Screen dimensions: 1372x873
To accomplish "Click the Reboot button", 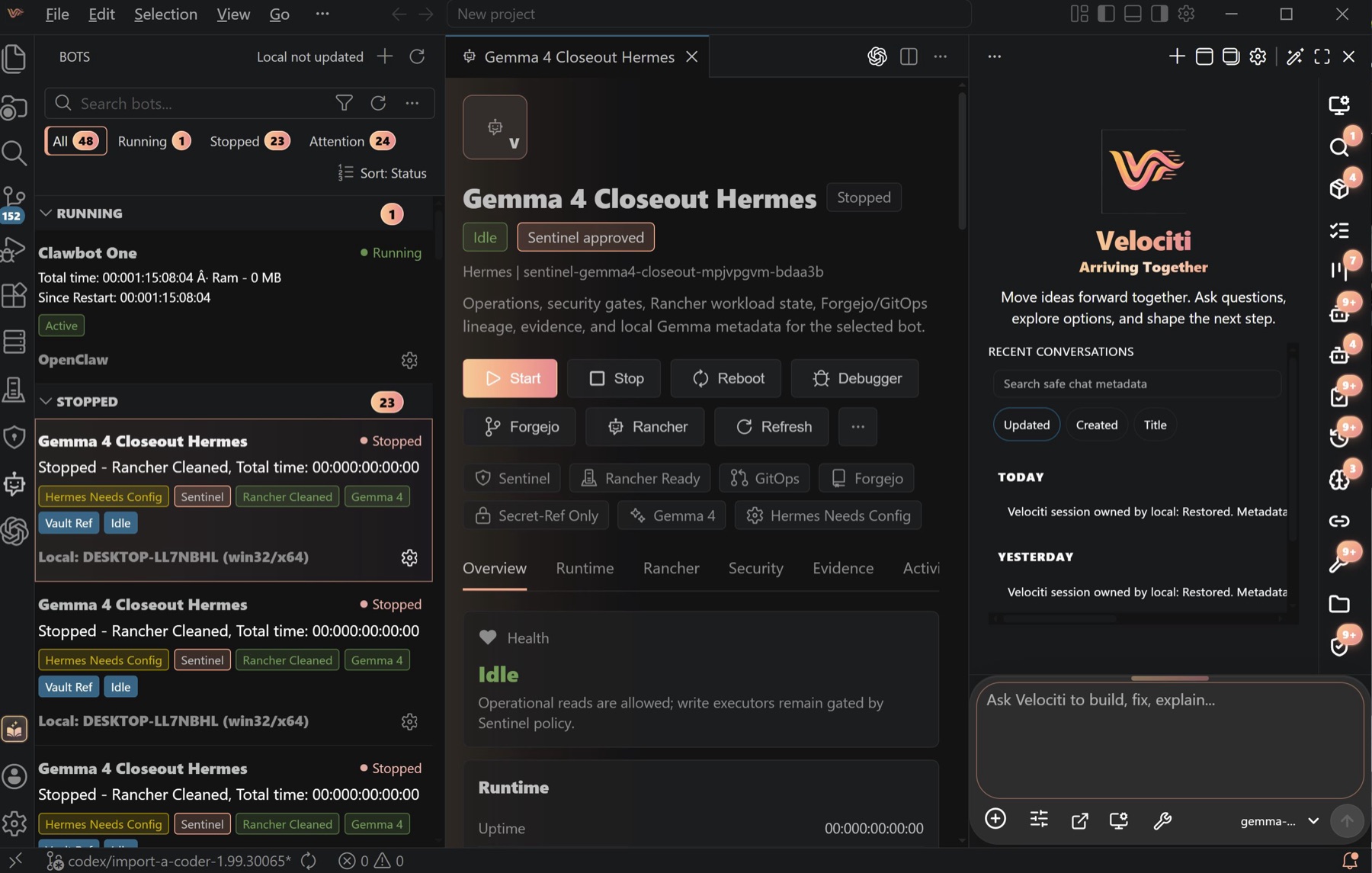I will (x=726, y=378).
